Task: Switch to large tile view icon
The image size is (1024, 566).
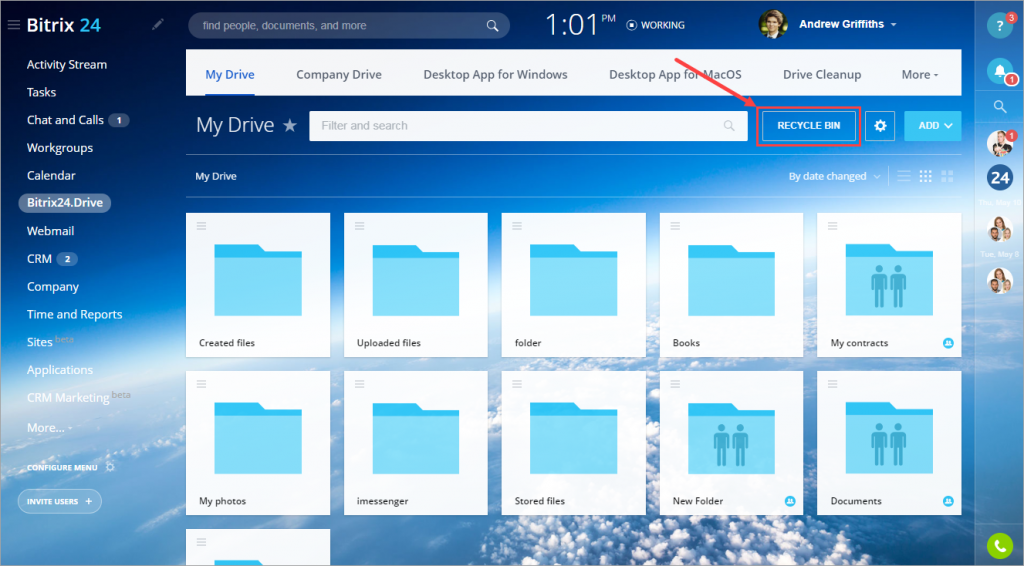Action: click(x=947, y=176)
